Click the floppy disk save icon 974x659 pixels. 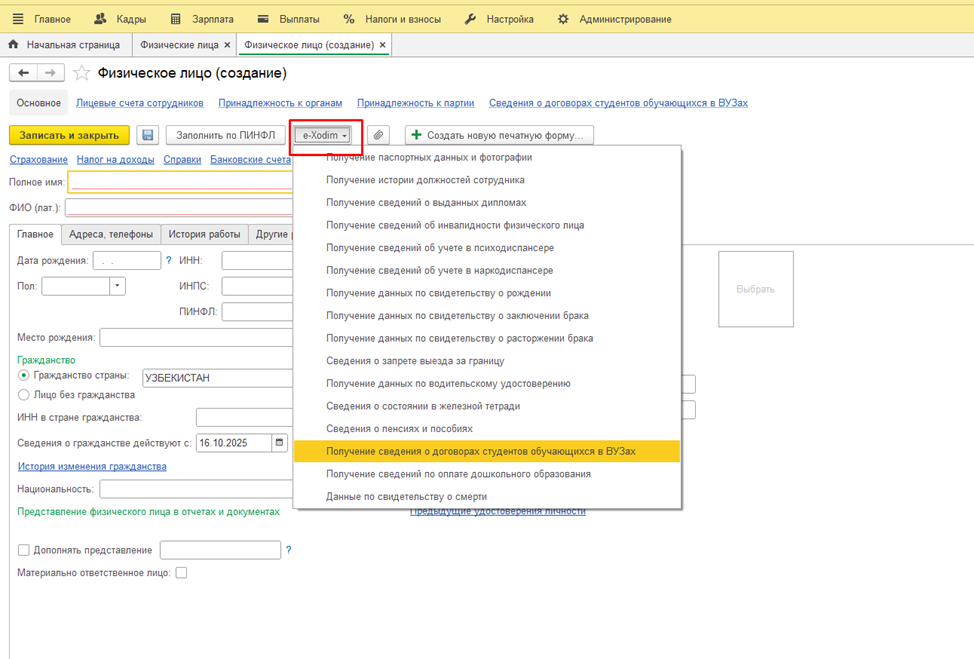[x=148, y=135]
